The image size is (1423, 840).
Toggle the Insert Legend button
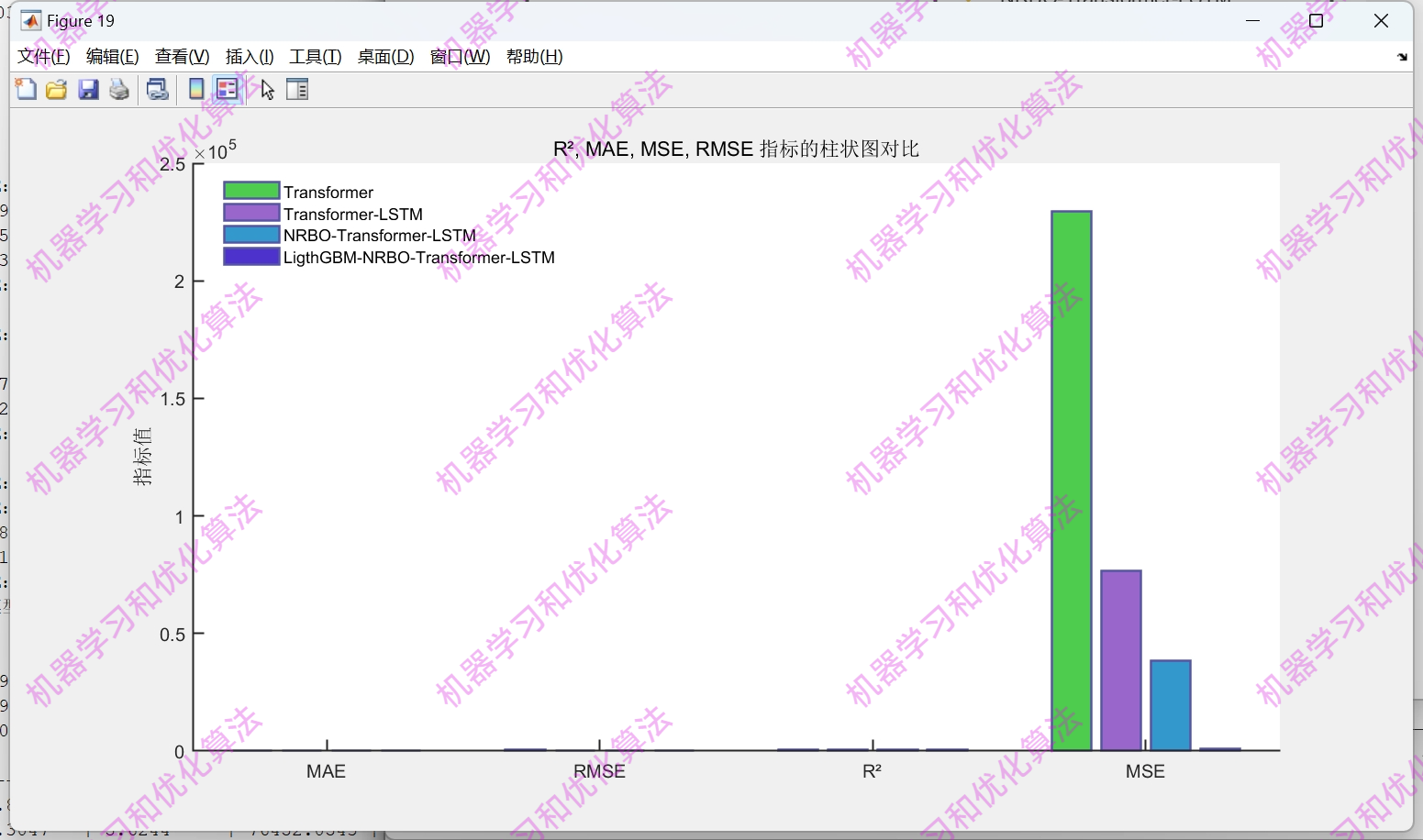tap(227, 89)
